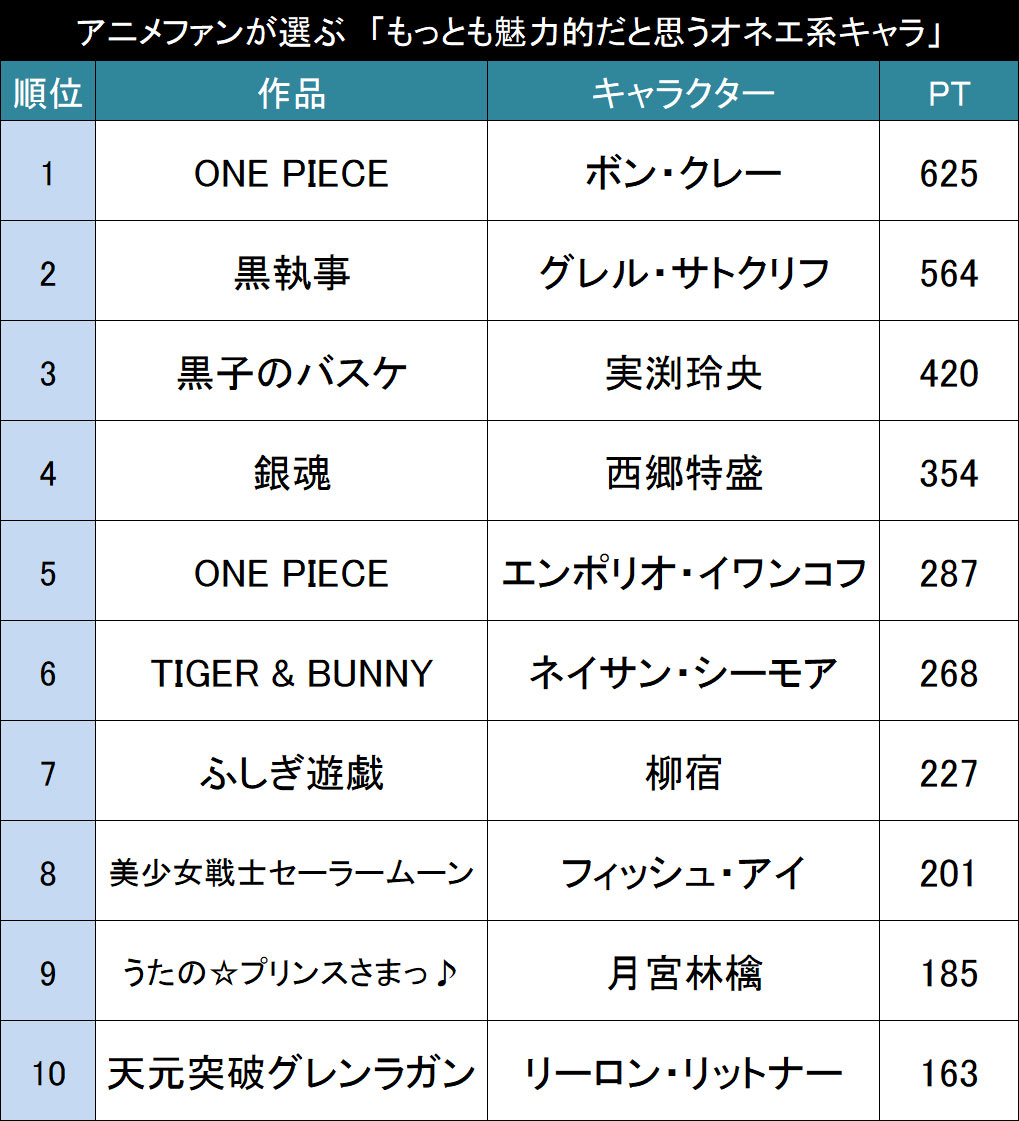Select the 銀魂 title cell

click(291, 471)
